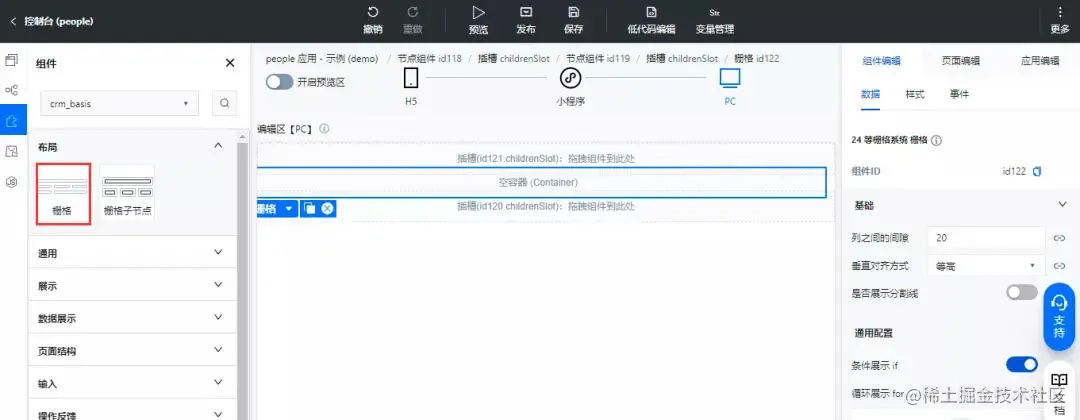Select the H5 device icon

(x=411, y=78)
